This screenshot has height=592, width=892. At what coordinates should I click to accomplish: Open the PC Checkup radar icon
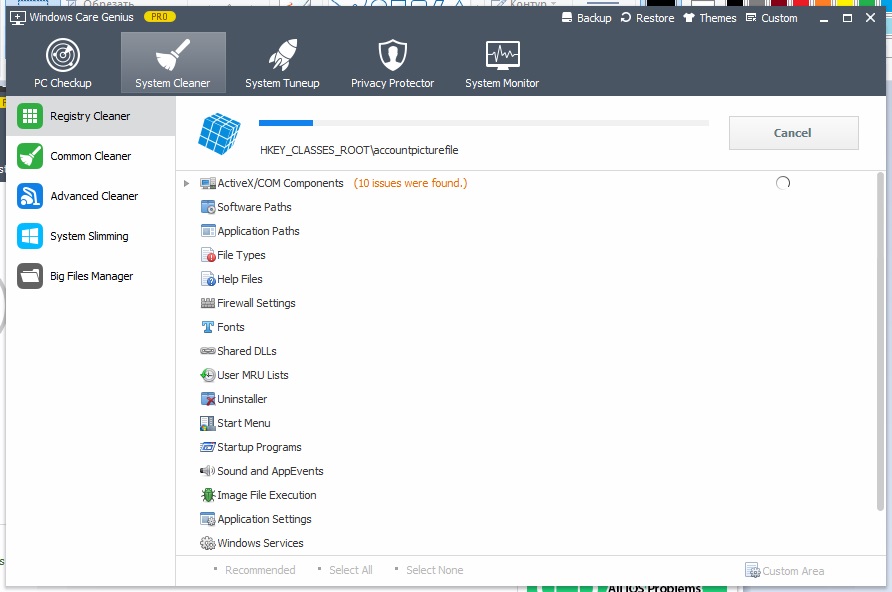pos(63,55)
